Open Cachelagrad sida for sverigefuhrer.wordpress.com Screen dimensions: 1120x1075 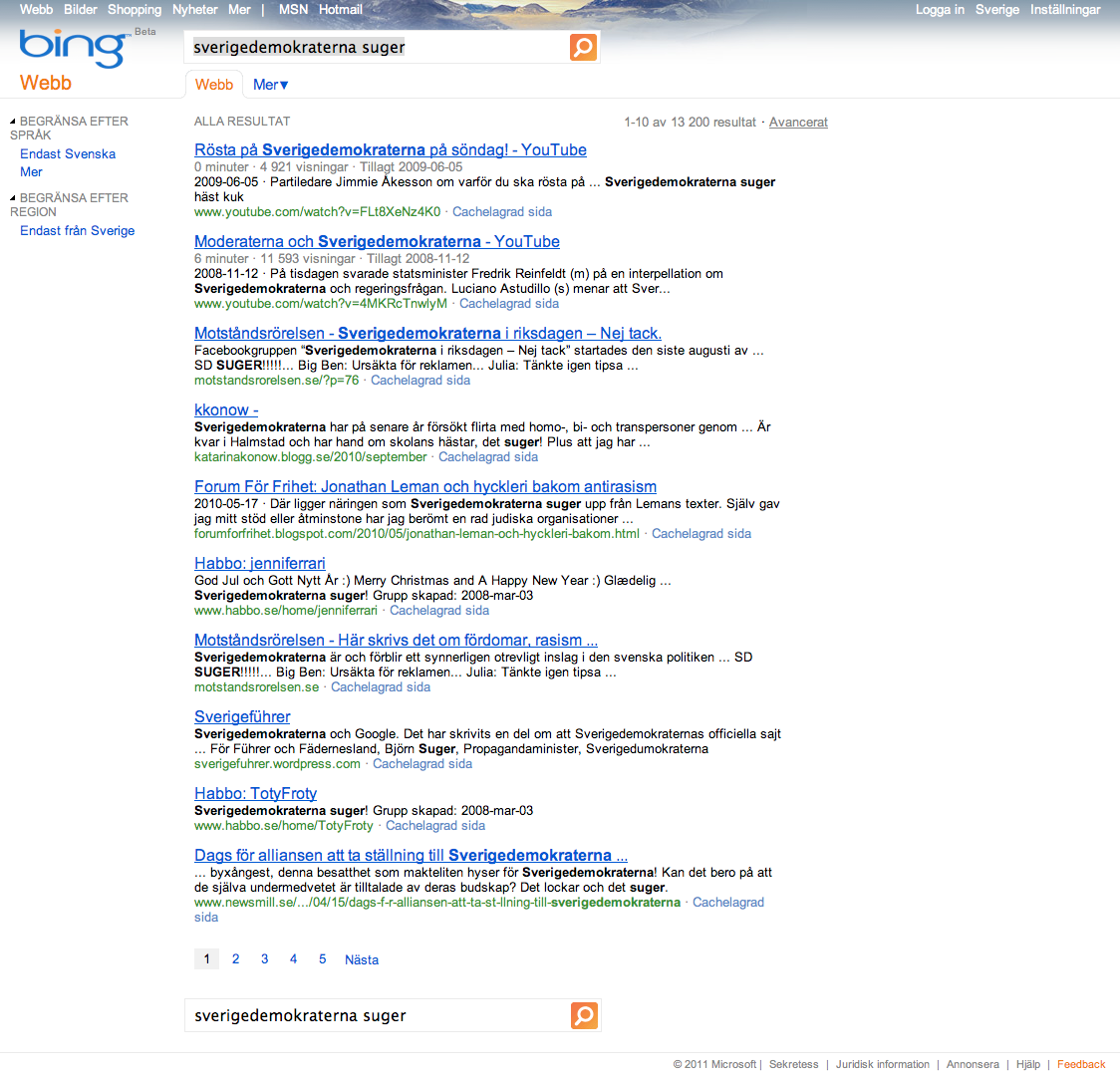pos(422,764)
